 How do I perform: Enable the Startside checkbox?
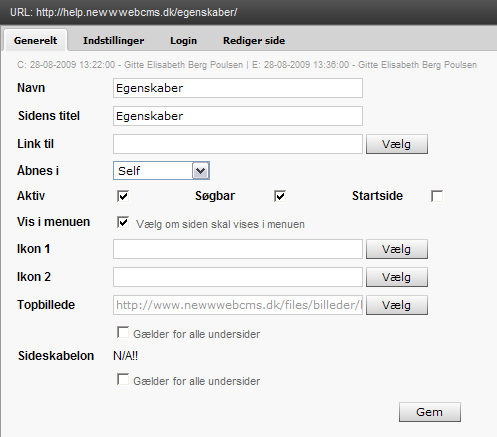[x=437, y=196]
